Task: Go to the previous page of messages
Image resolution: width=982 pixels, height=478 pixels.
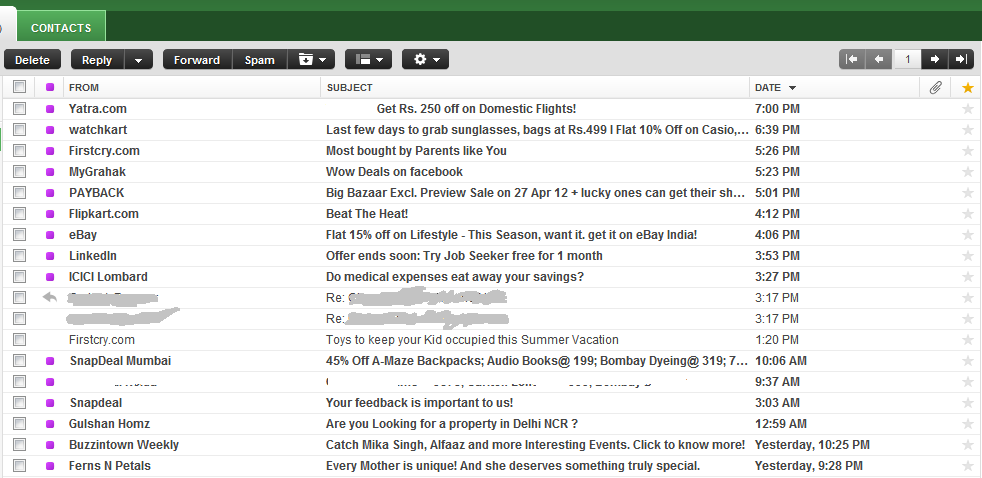Action: pos(879,60)
